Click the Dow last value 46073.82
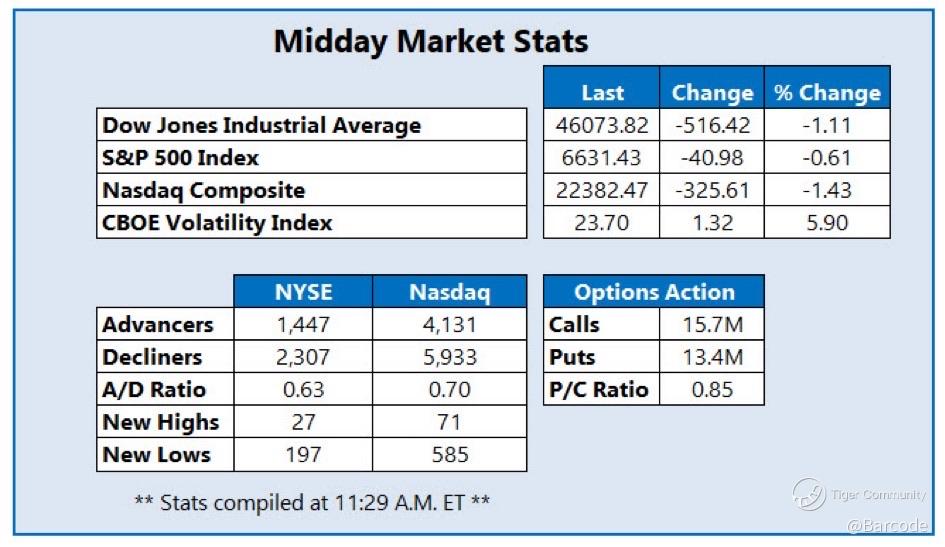The image size is (945, 547). [602, 126]
